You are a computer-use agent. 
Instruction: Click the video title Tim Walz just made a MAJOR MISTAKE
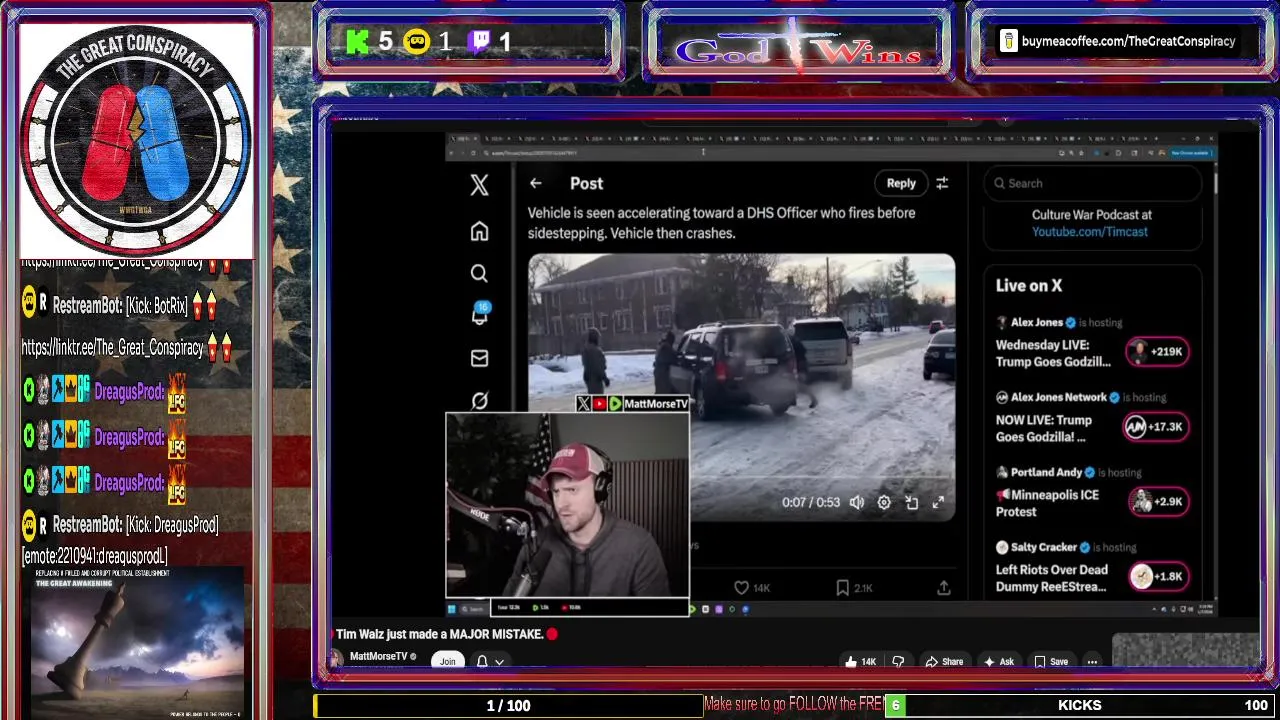coord(440,634)
